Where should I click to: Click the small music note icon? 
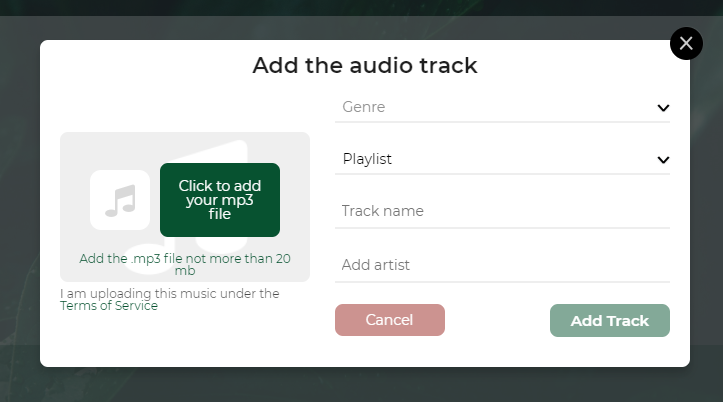[120, 200]
